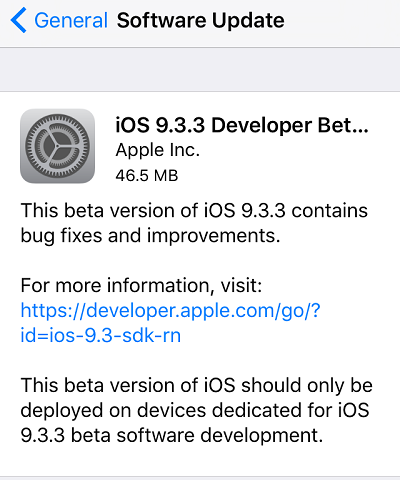400x480 pixels.
Task: Tap "9.3.3 beta software development." line
Action: pyautogui.click(x=172, y=435)
